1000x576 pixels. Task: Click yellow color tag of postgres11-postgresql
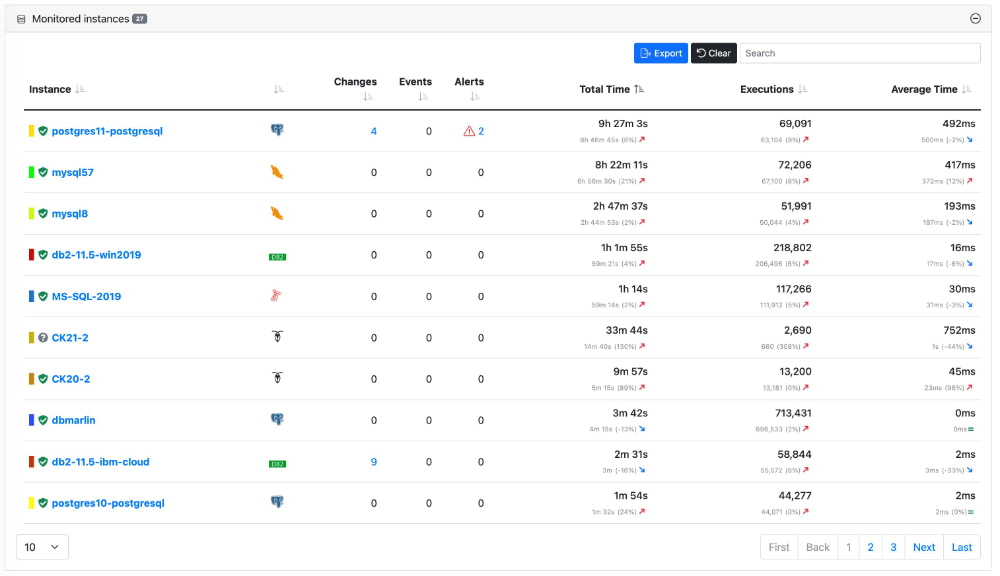coord(31,131)
